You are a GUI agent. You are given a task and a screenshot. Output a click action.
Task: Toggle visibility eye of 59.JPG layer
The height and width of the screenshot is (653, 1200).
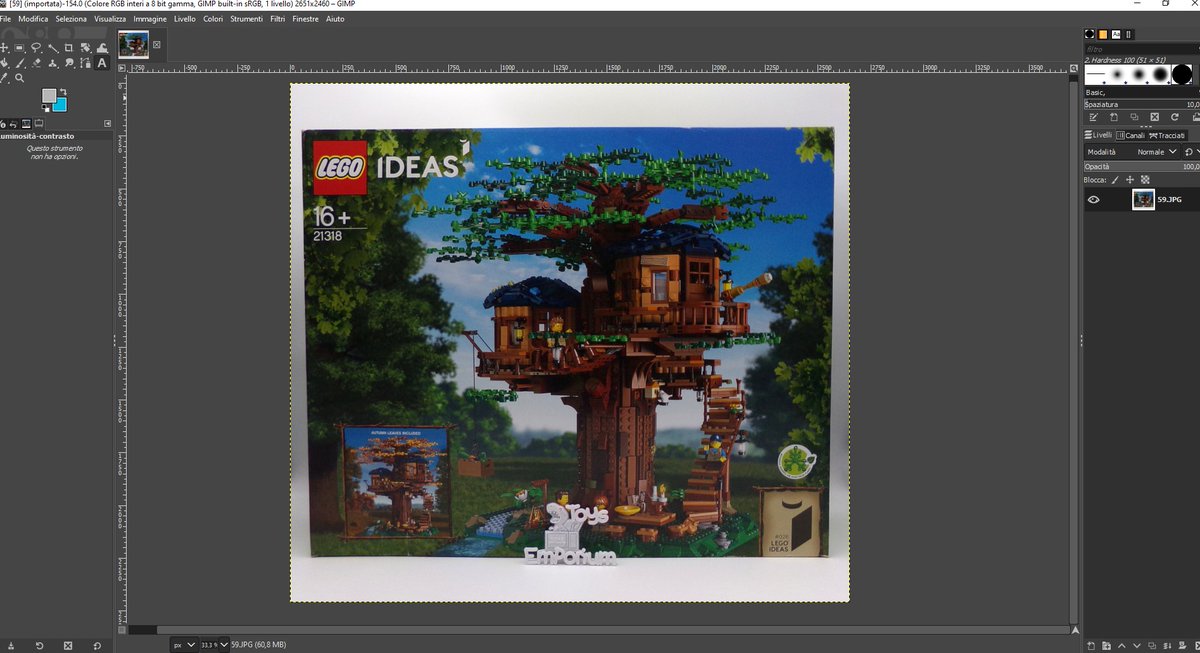coord(1094,199)
